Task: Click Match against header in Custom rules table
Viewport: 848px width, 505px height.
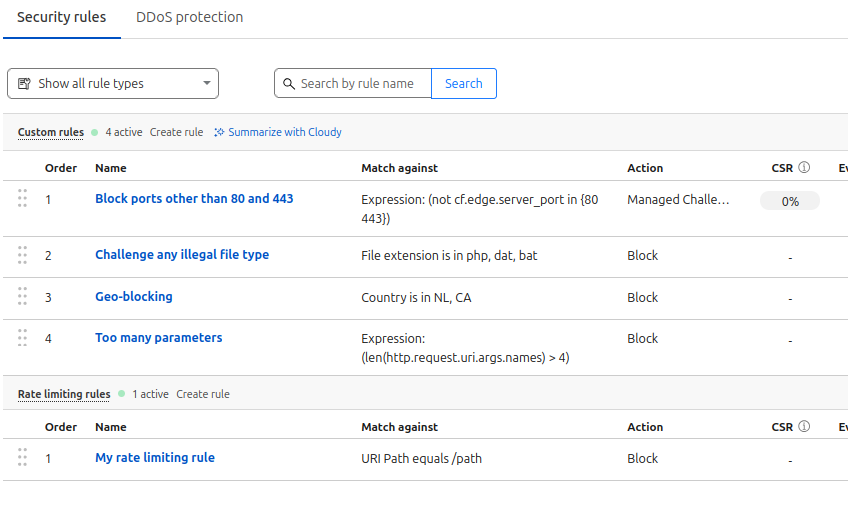Action: pyautogui.click(x=399, y=168)
